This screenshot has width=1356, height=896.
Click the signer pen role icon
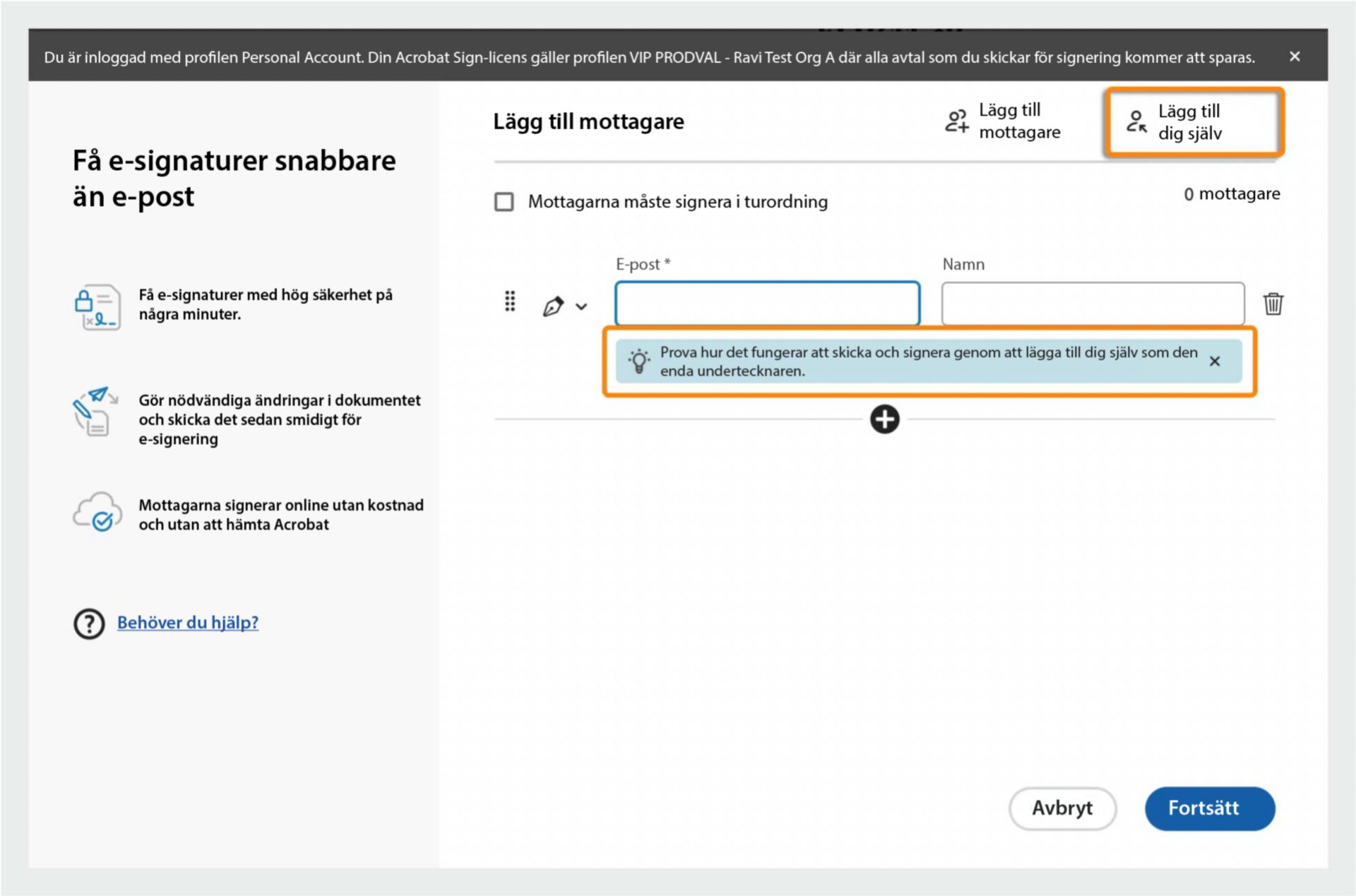pyautogui.click(x=553, y=306)
